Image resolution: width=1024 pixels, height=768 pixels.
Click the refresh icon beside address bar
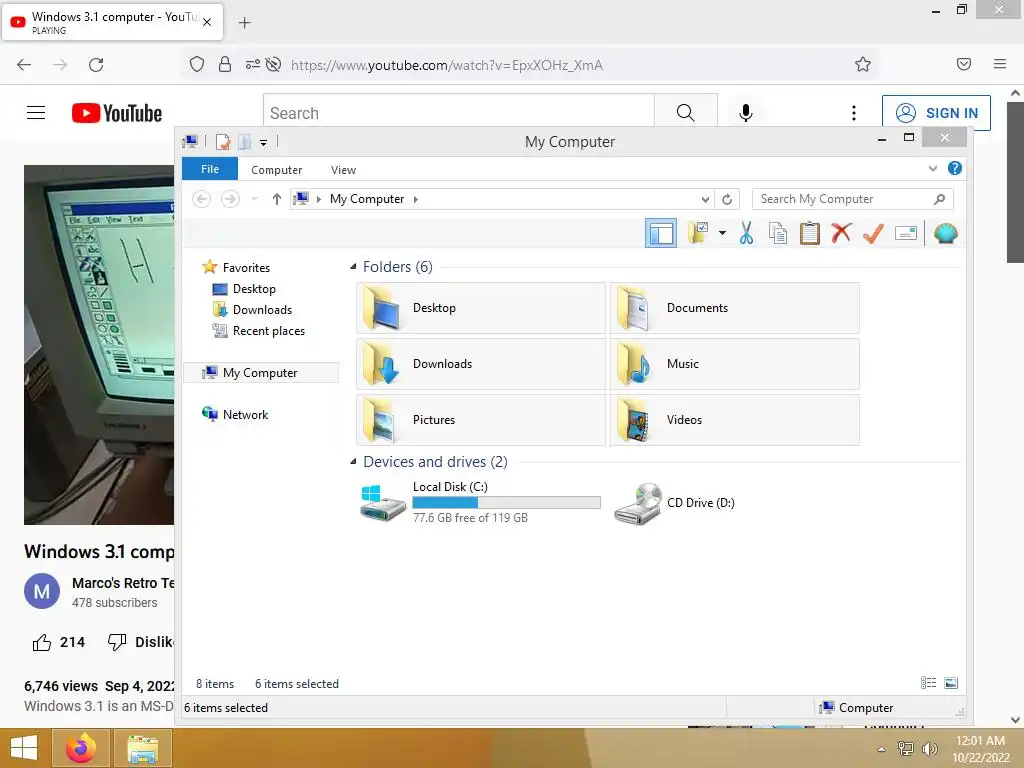727,199
